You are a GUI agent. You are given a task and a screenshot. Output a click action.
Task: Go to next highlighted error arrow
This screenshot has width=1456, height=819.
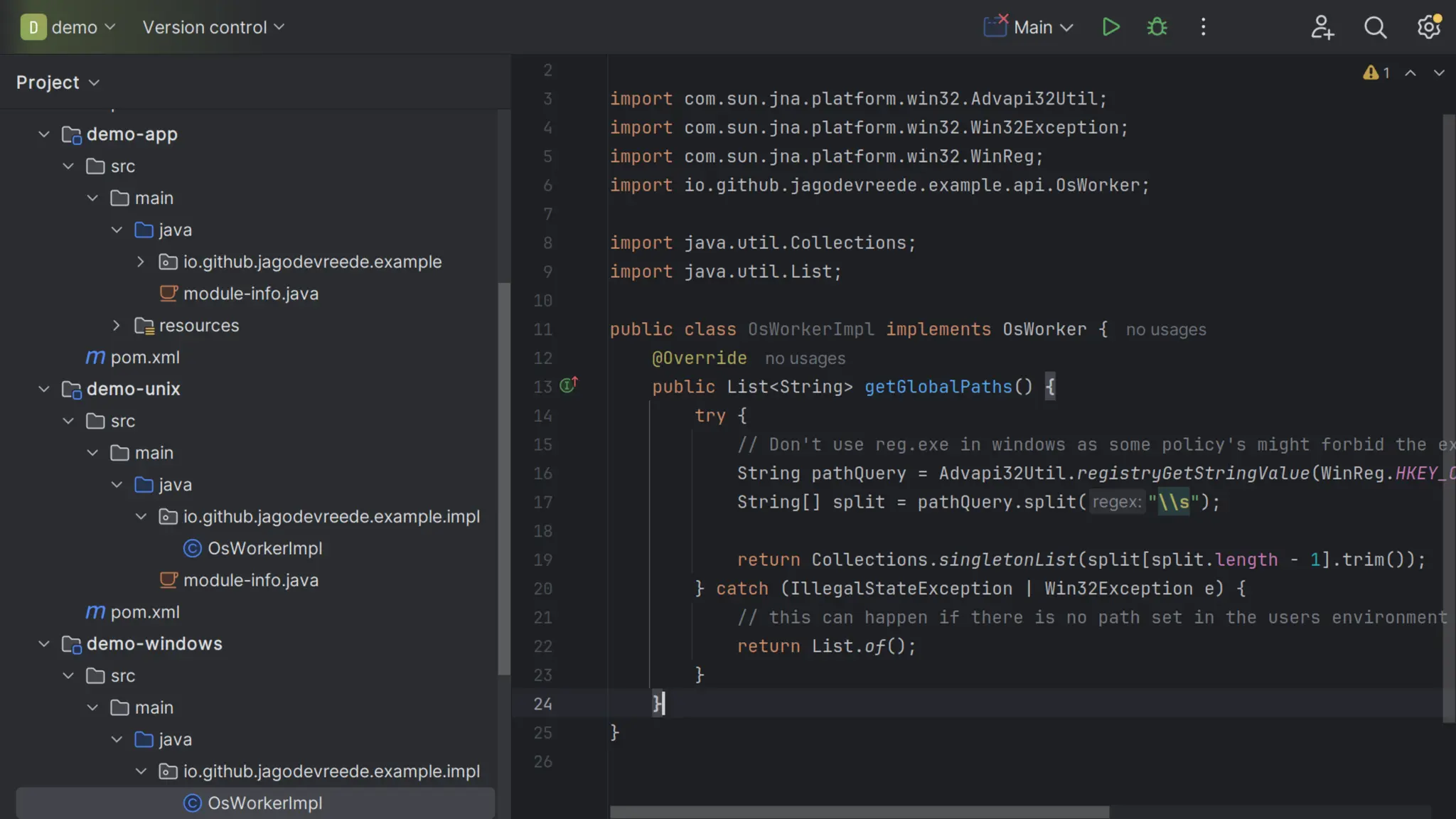[1439, 73]
